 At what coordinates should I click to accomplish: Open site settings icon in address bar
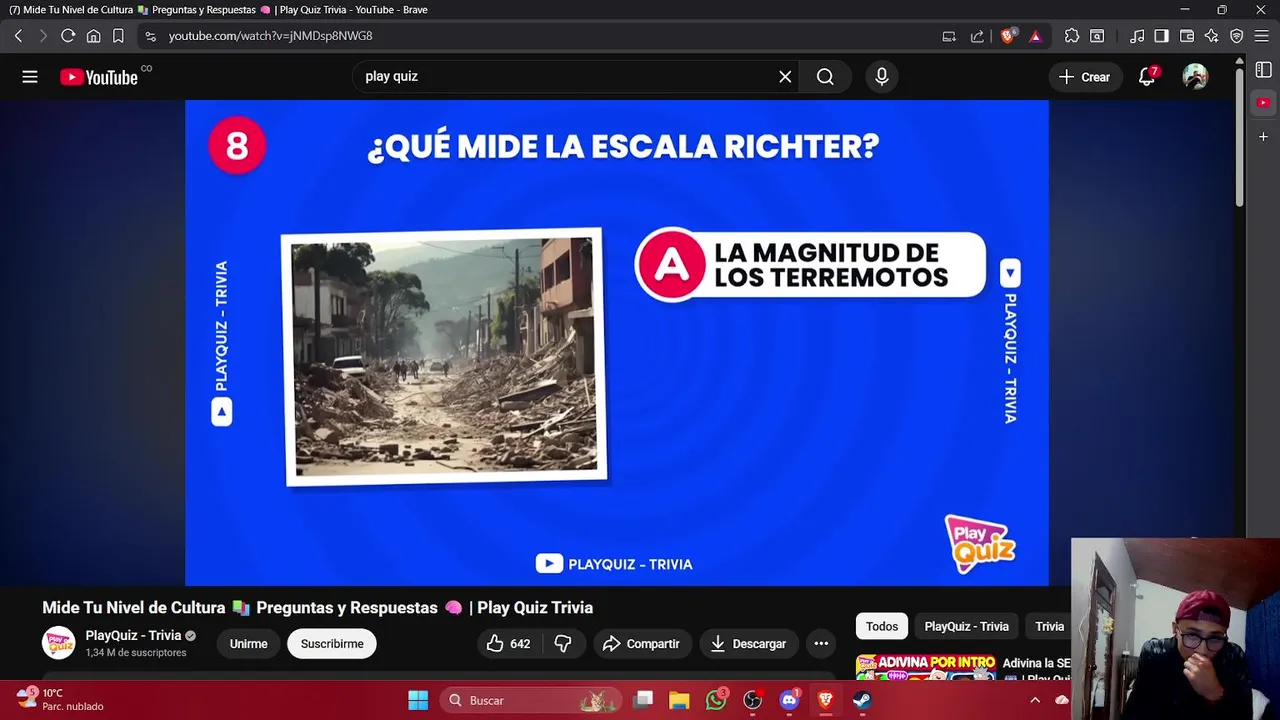[x=150, y=36]
